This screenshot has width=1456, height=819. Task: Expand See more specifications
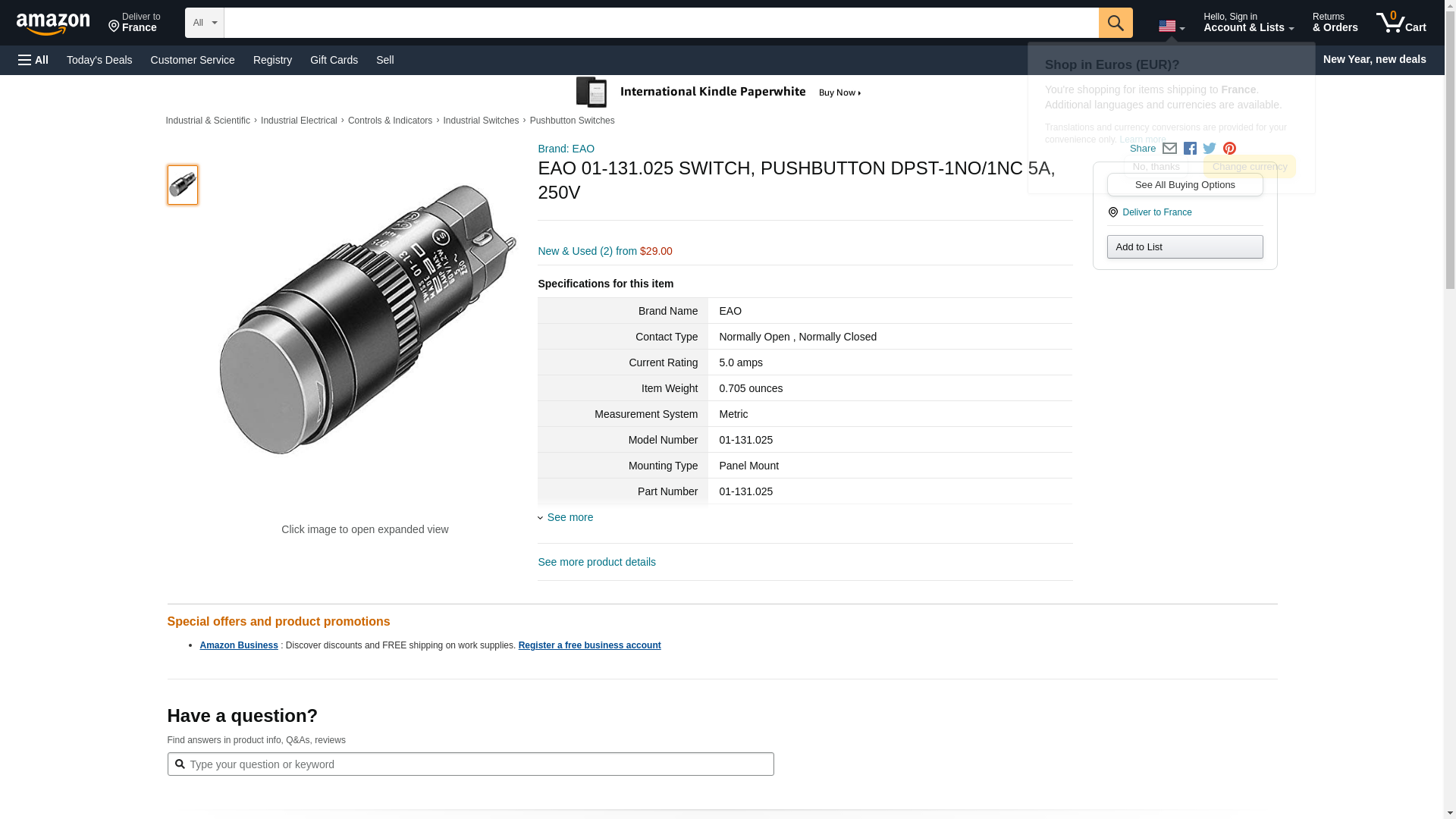click(x=570, y=517)
